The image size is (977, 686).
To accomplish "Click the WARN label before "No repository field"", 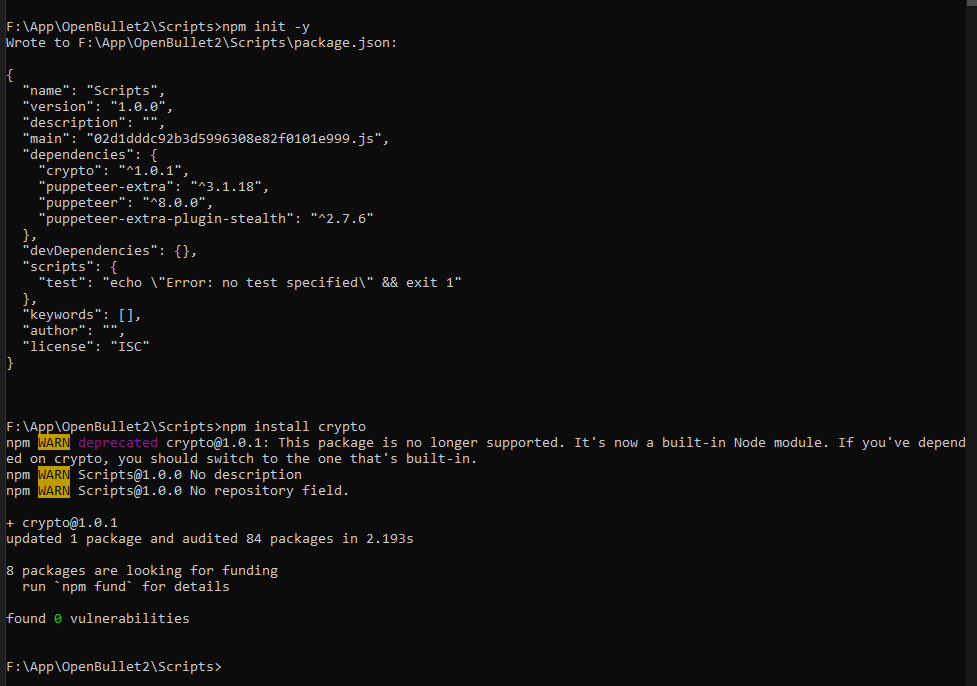I will pyautogui.click(x=54, y=491).
